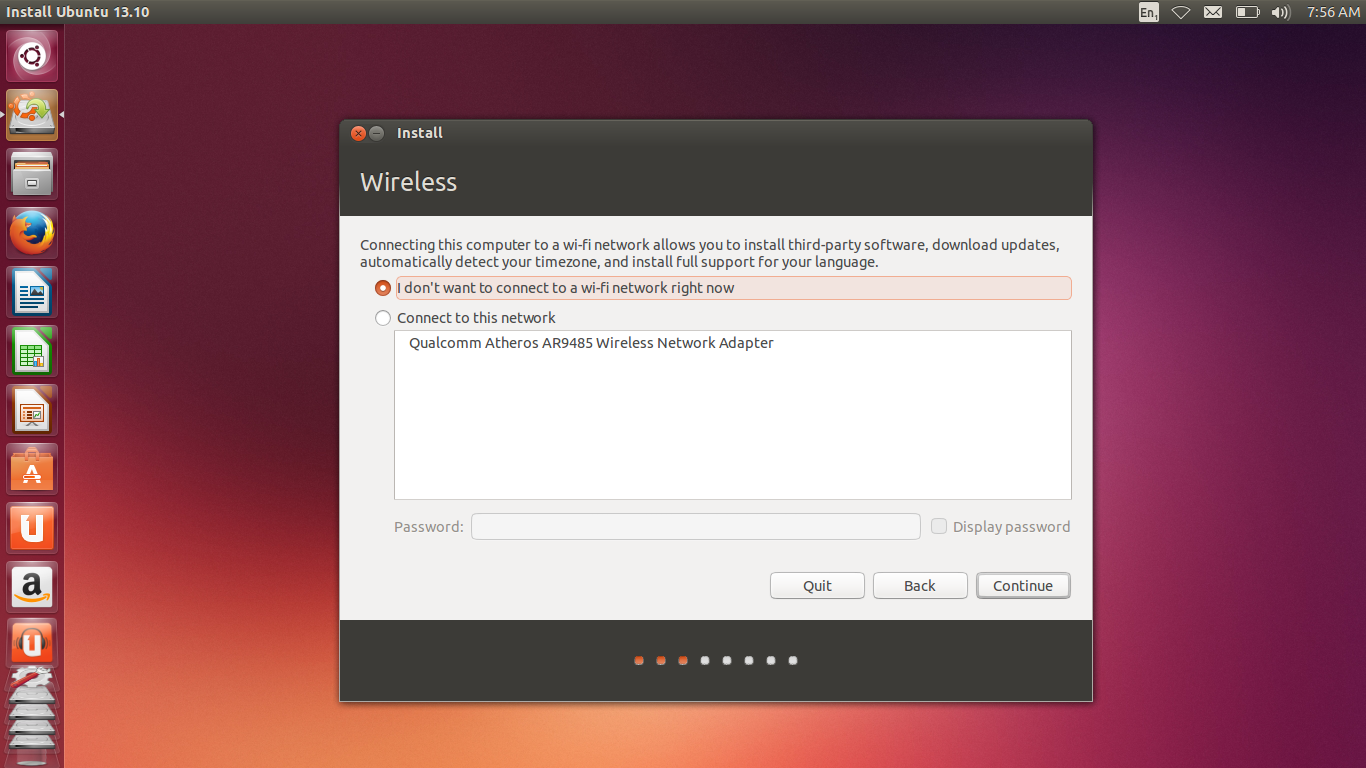The height and width of the screenshot is (768, 1366).
Task: Open the sound volume indicator
Action: tap(1280, 12)
